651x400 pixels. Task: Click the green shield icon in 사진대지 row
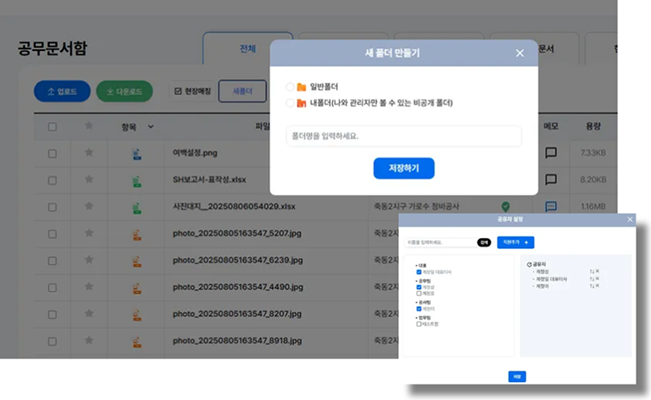pos(506,207)
